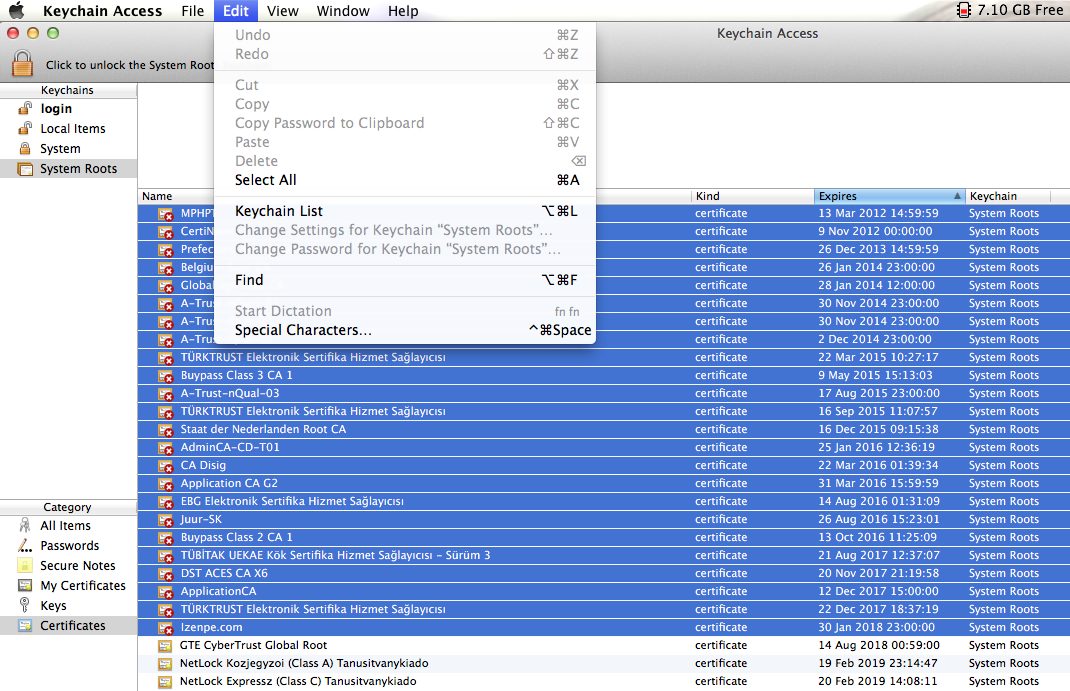This screenshot has height=691, width=1070.
Task: Select the Application CA G2 certificate row
Action: point(604,484)
